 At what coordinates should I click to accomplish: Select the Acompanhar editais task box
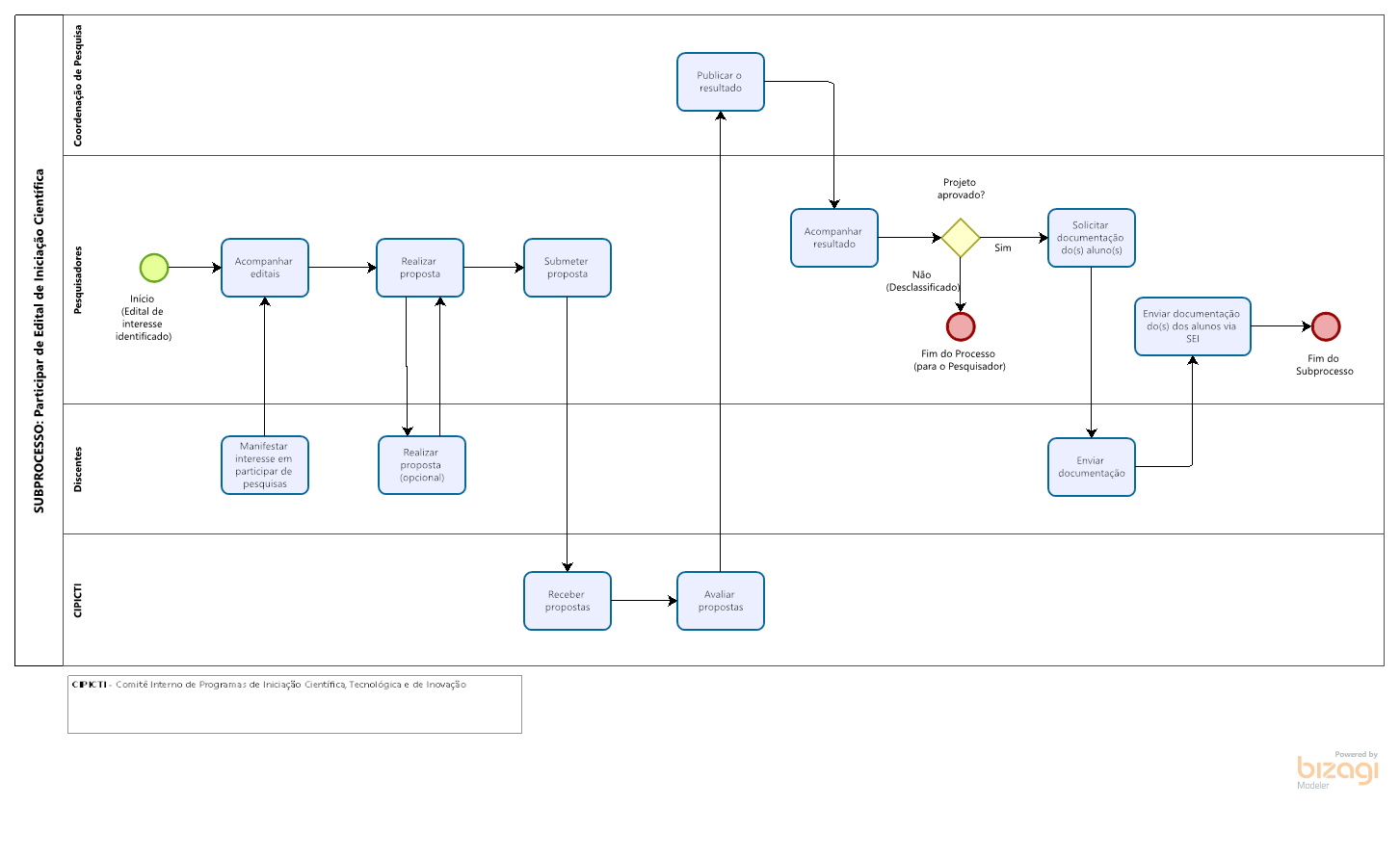[x=265, y=268]
